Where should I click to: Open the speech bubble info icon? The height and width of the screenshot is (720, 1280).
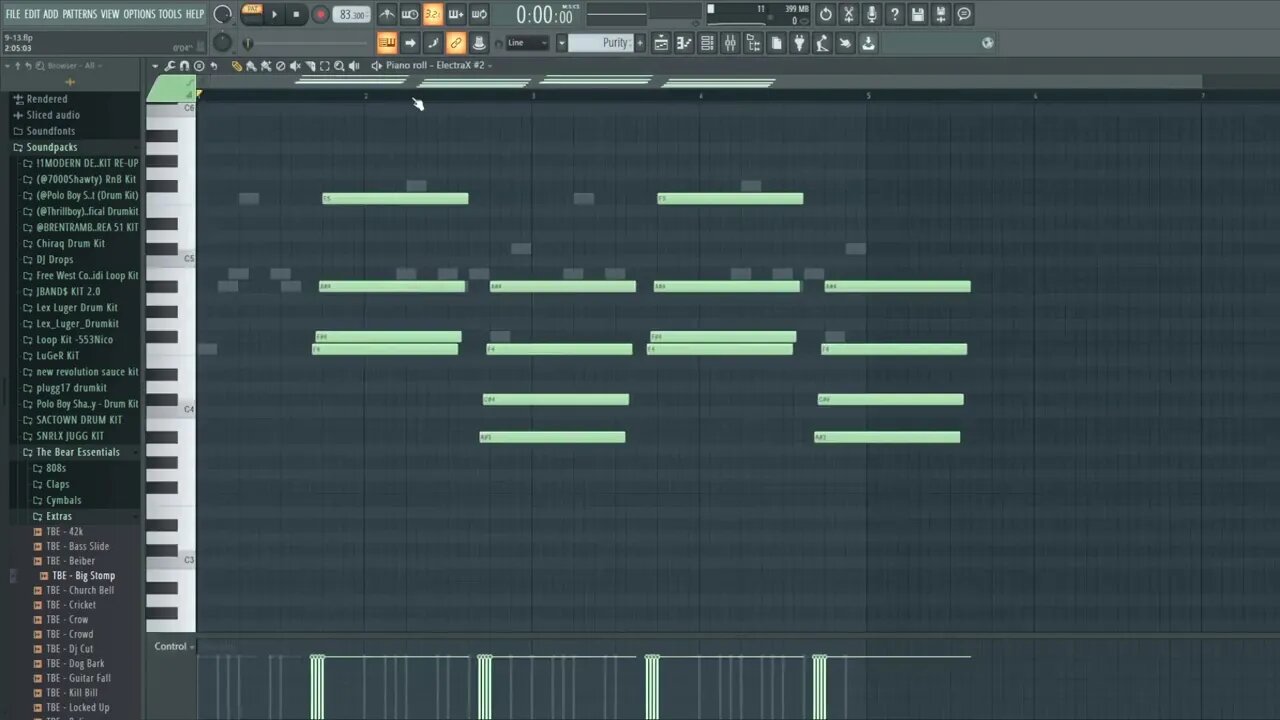[964, 14]
